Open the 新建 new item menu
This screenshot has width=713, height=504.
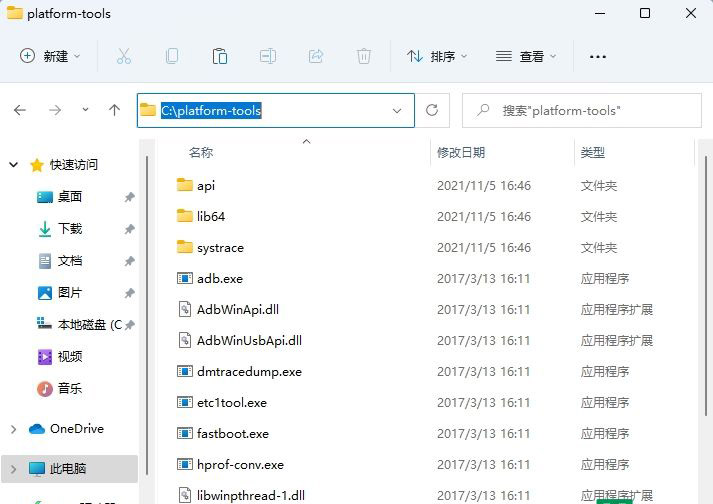[x=50, y=56]
